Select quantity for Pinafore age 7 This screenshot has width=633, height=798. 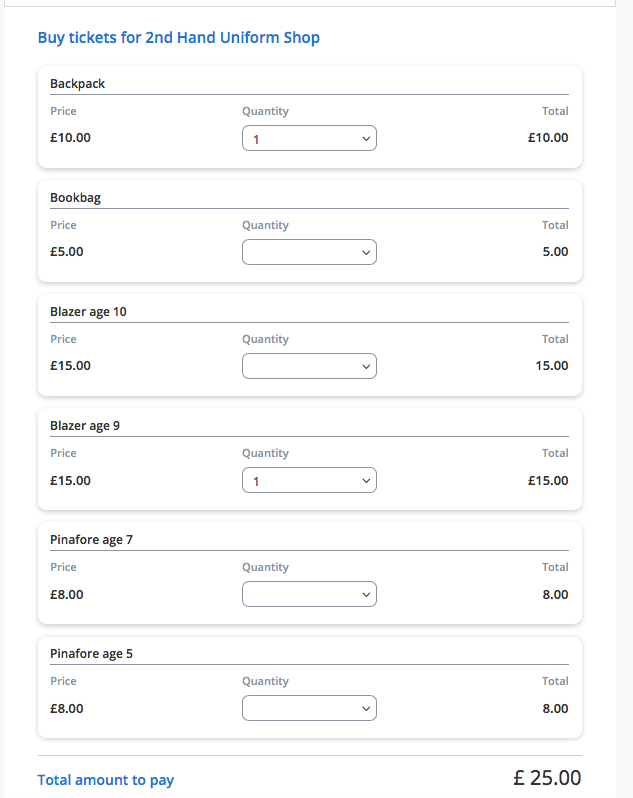[309, 594]
